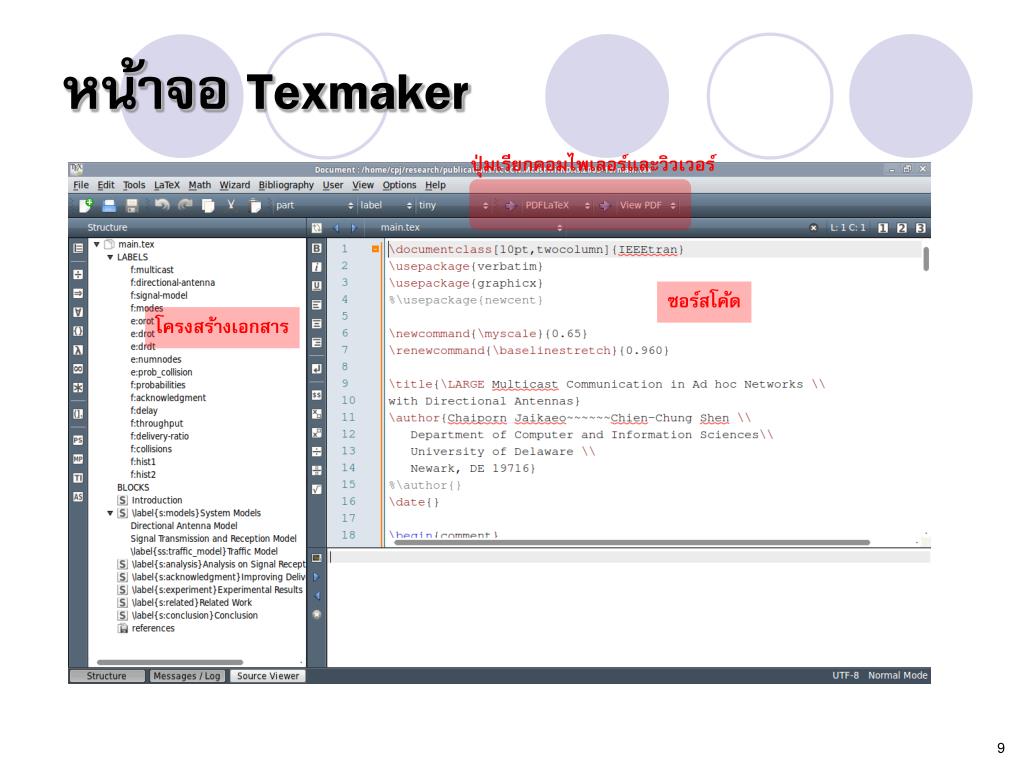Click the Structure panel's horizontal scrollbar
The width and height of the screenshot is (1024, 768).
(170, 662)
